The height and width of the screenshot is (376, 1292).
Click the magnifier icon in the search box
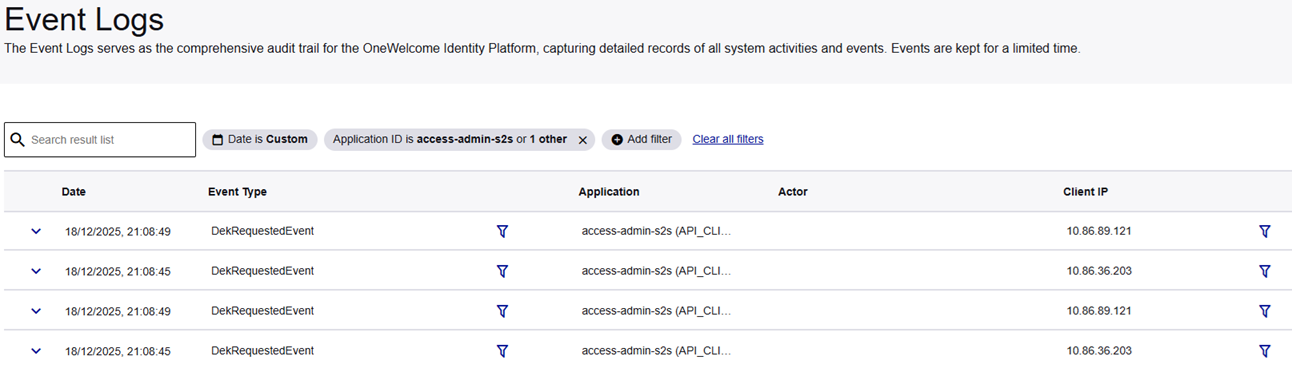tap(17, 140)
